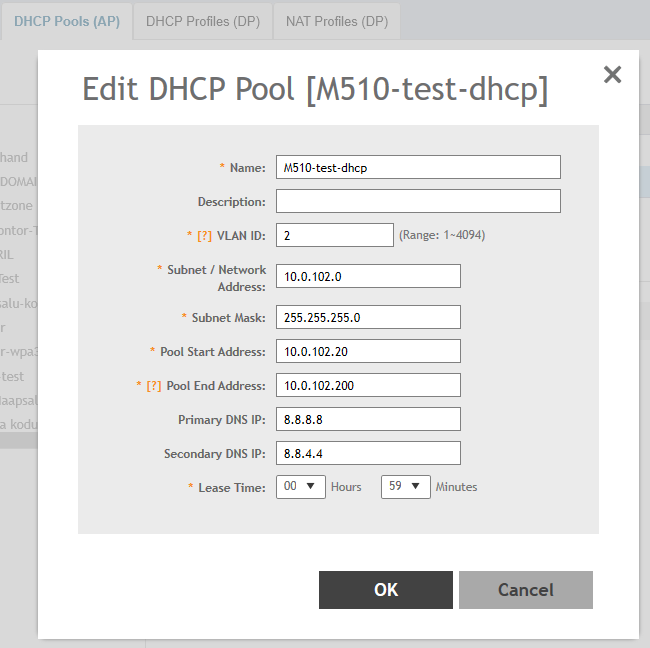Click the Pool Start Address field
The height and width of the screenshot is (648, 650).
[x=368, y=351]
